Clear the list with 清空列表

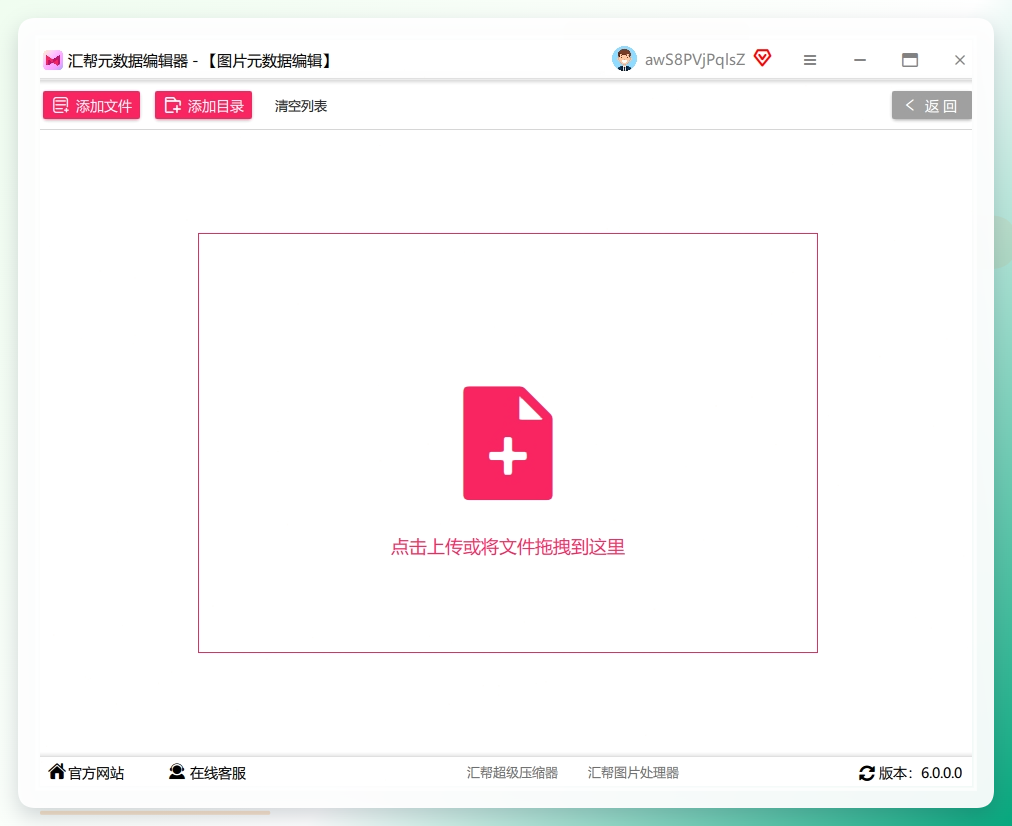tap(301, 106)
